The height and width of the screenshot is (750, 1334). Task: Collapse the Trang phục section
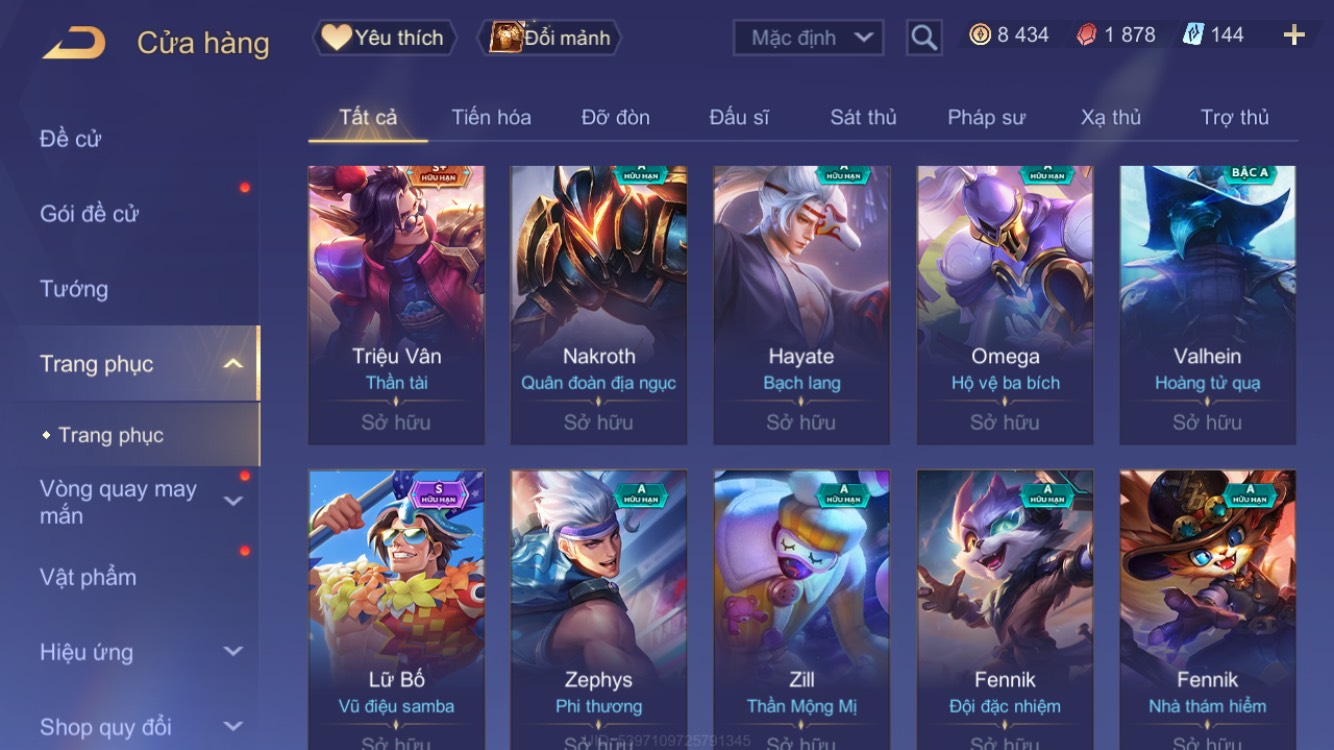coord(233,364)
